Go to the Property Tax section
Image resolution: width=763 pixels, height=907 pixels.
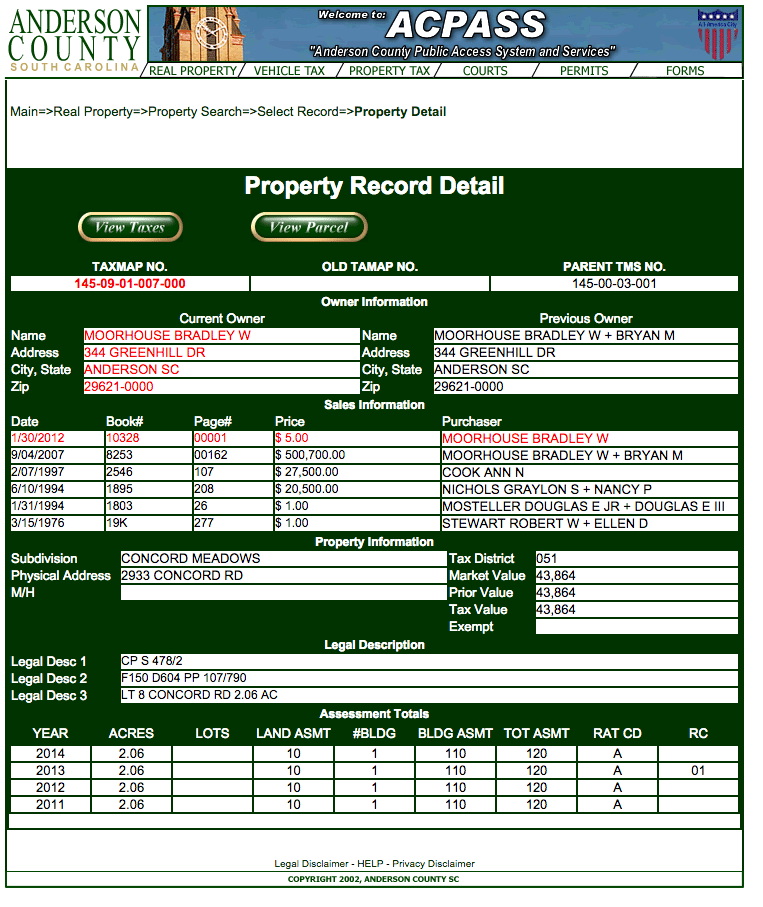pos(389,71)
